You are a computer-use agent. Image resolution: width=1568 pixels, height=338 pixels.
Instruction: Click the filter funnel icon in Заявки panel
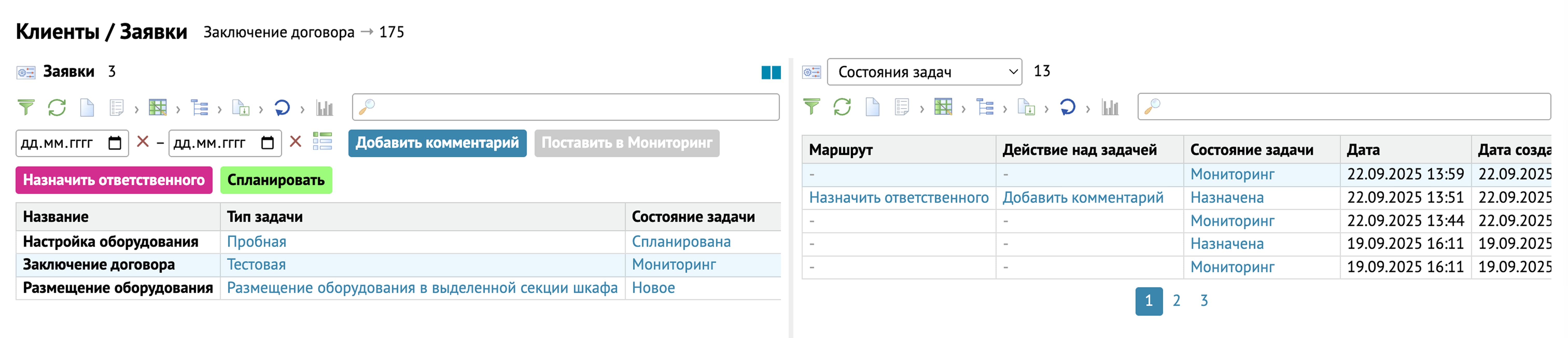(26, 108)
